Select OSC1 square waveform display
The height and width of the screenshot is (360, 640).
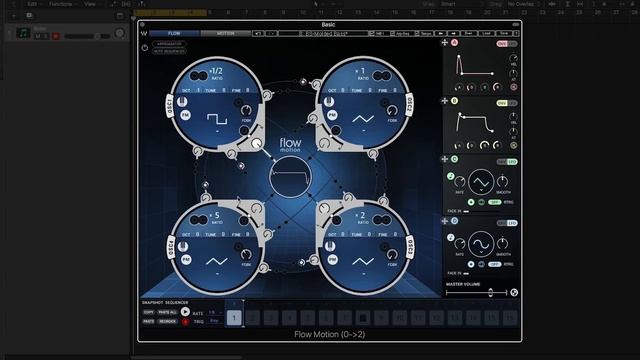(x=217, y=119)
